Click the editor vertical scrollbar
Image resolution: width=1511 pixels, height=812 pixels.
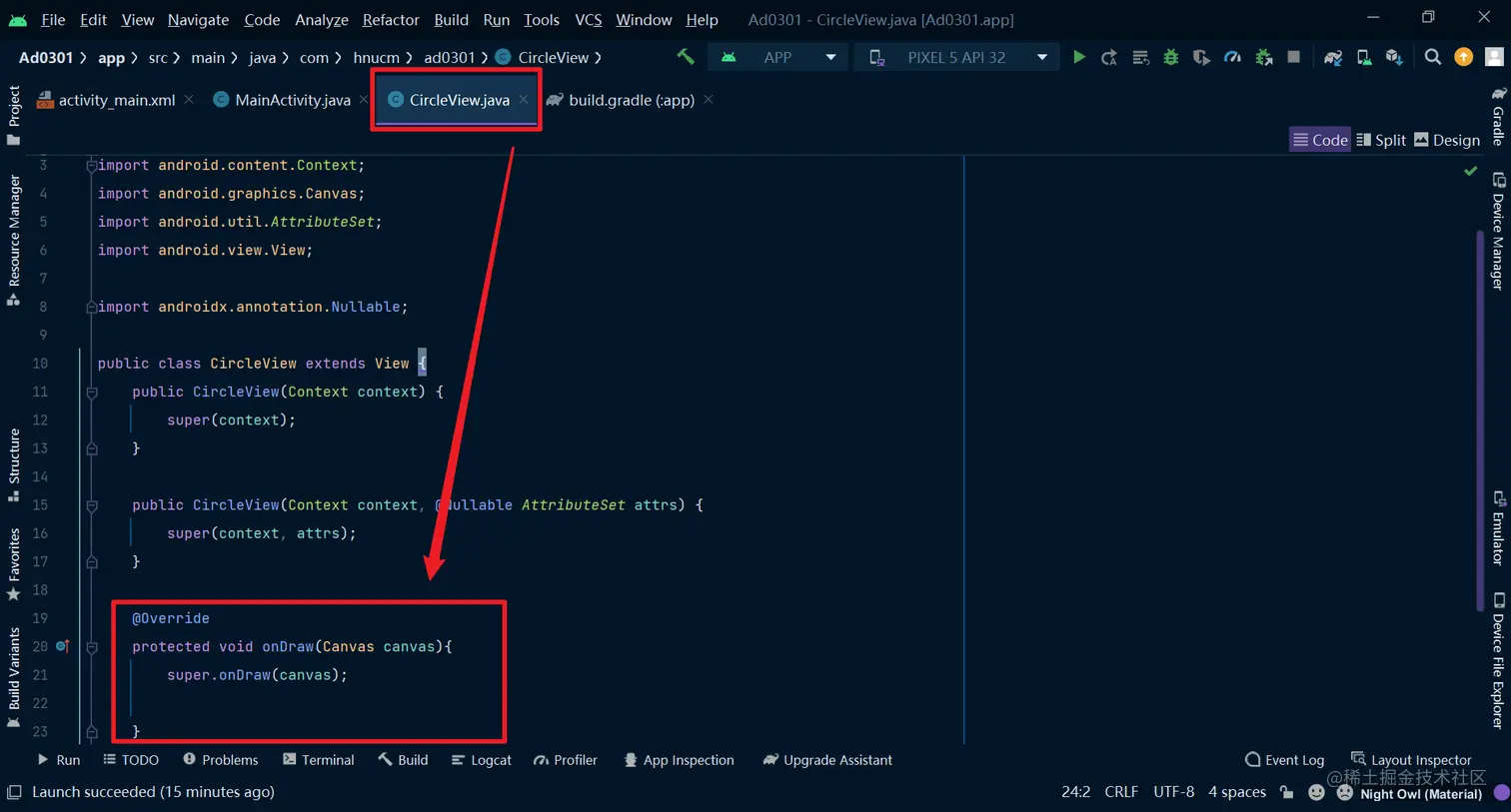pyautogui.click(x=1480, y=419)
